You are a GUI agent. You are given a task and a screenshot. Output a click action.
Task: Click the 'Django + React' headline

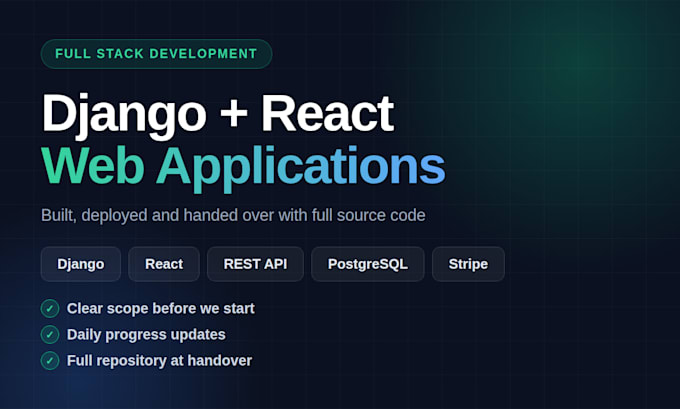click(218, 115)
